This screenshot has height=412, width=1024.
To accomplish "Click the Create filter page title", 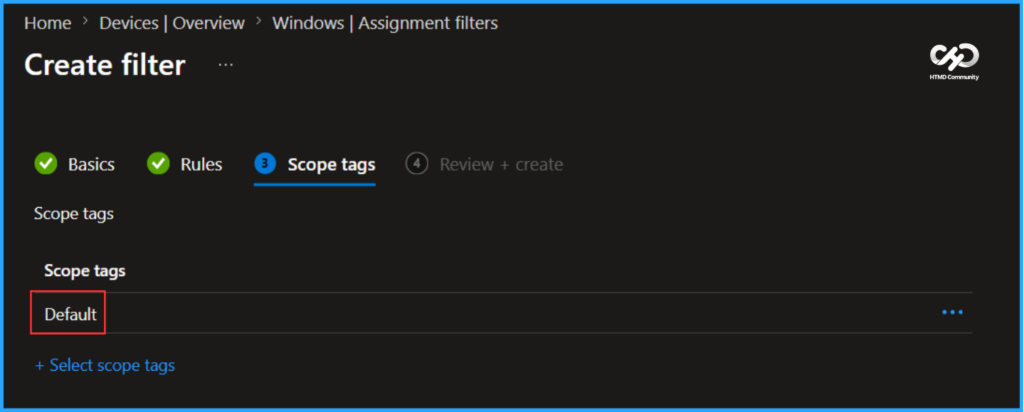I will pos(105,65).
